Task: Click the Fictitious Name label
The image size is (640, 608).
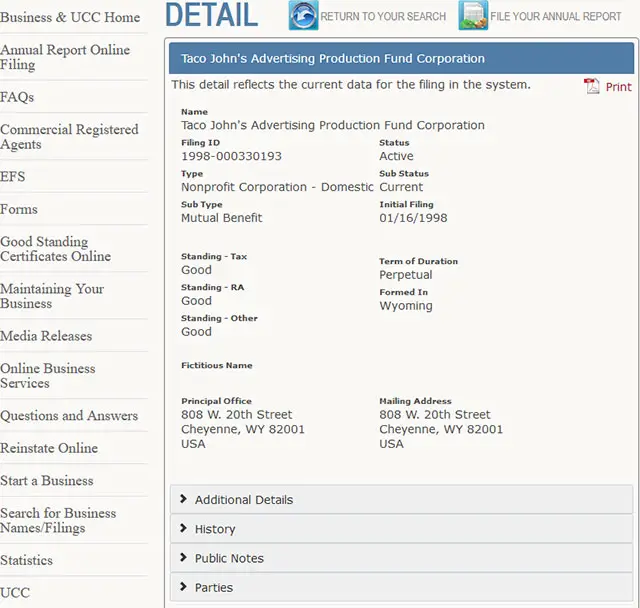Action: (216, 365)
